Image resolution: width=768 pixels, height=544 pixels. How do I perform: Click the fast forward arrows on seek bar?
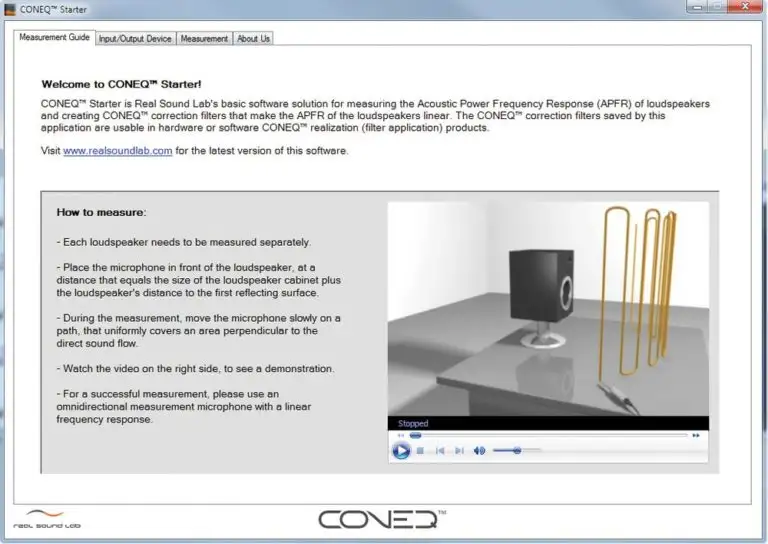point(696,435)
